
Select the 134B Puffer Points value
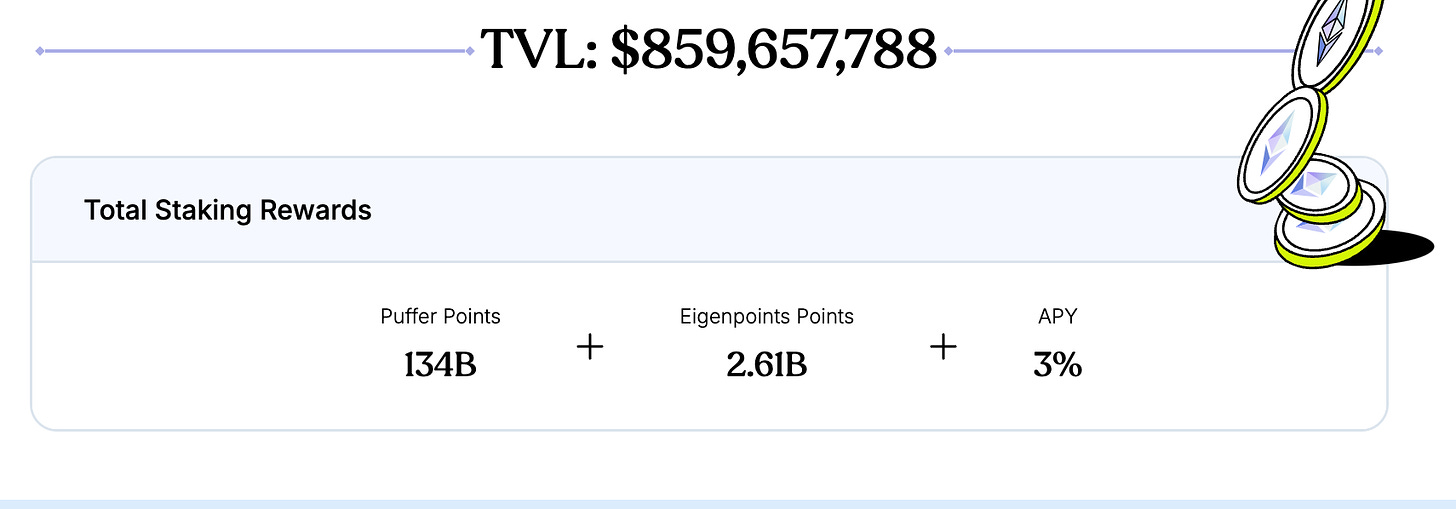click(440, 365)
